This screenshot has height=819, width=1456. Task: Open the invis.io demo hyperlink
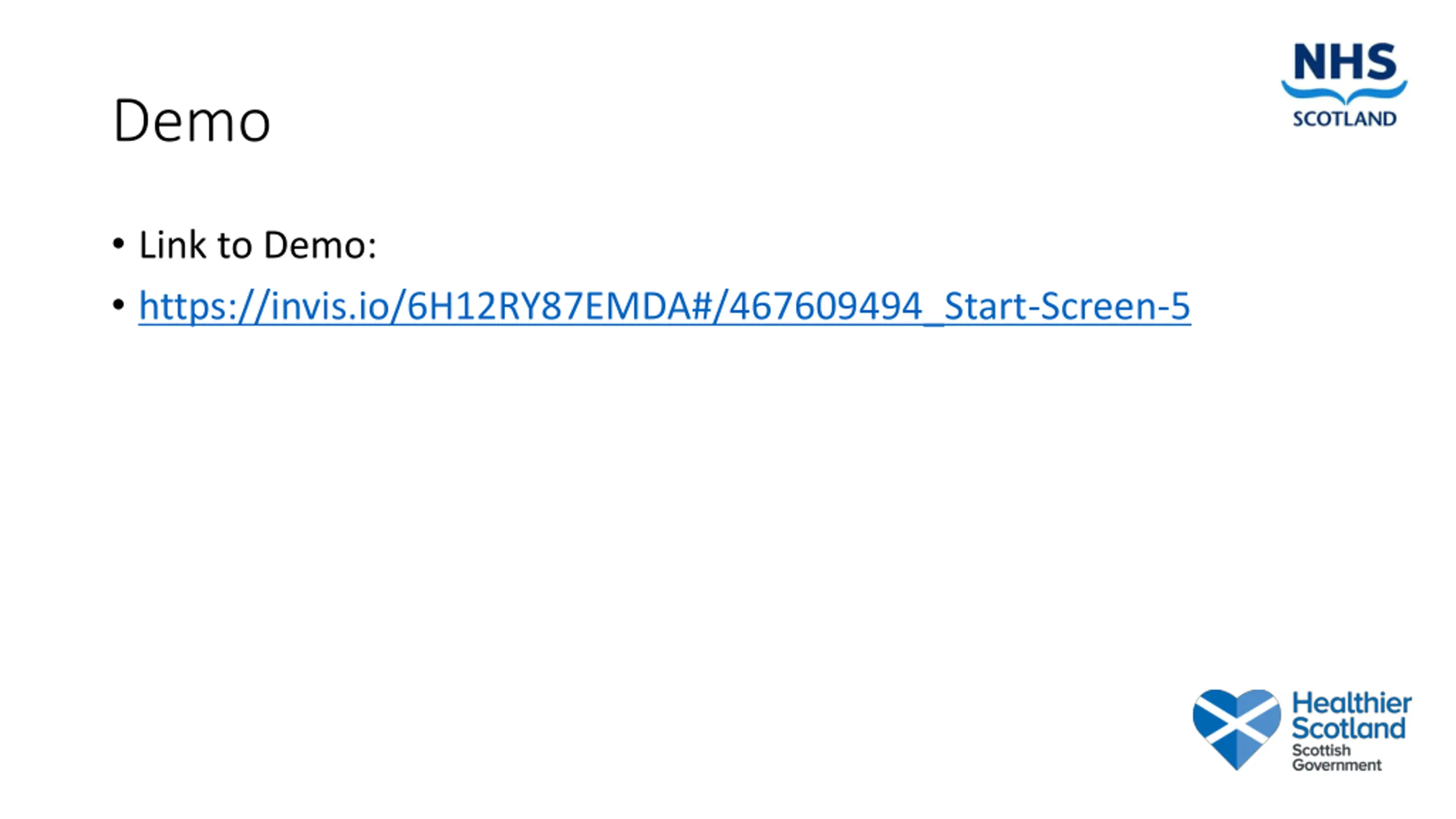click(664, 306)
